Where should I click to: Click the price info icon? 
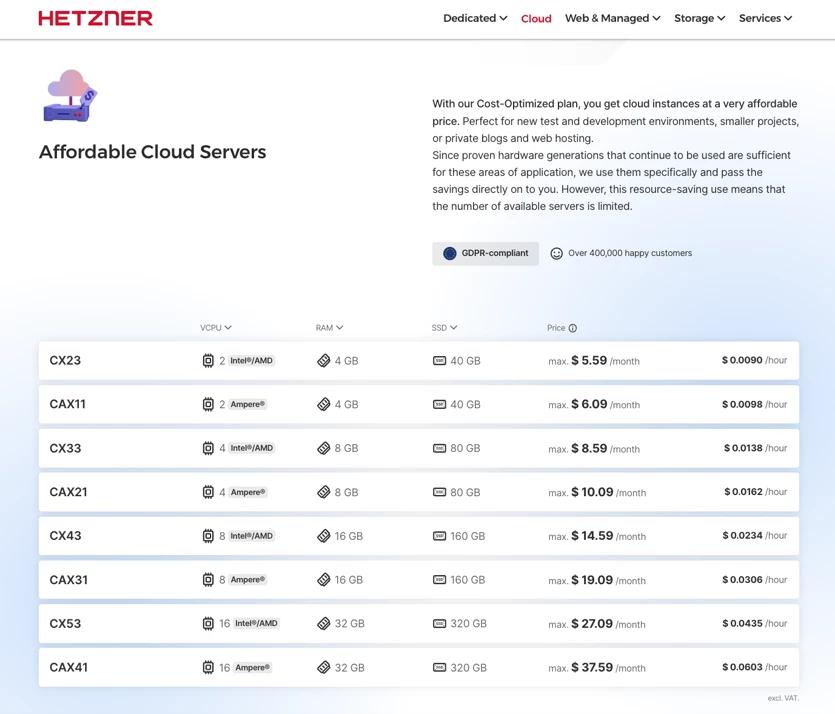click(572, 328)
